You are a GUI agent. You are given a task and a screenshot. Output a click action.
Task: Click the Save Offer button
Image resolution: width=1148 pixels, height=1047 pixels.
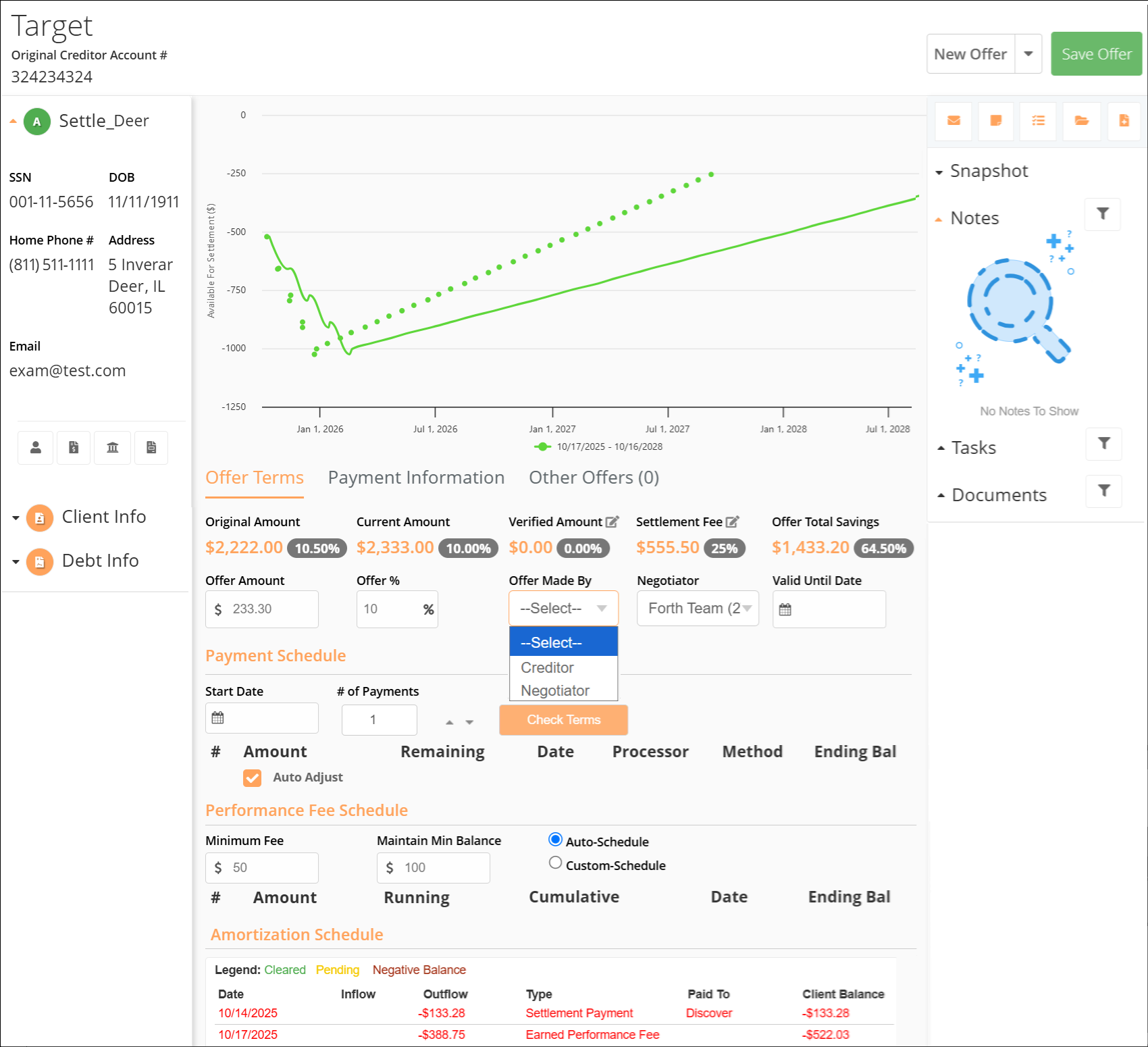(1096, 53)
